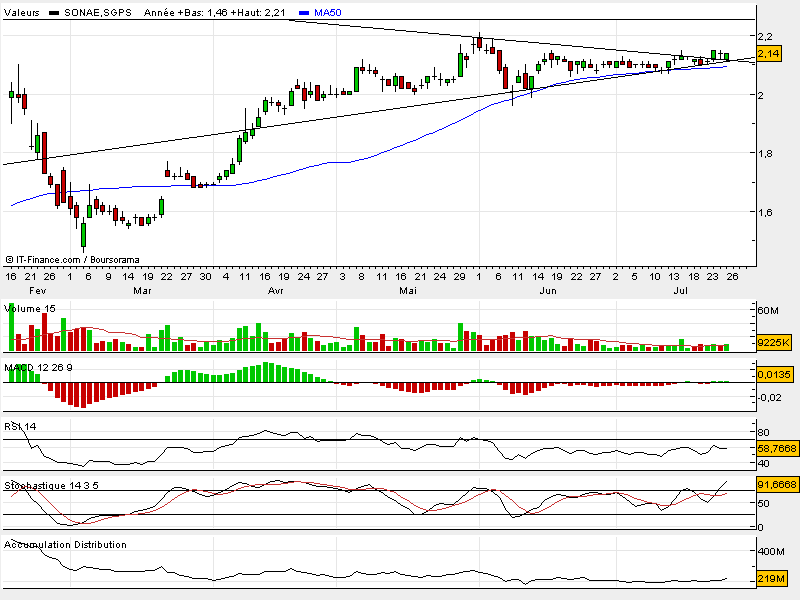
Task: Click the 58,7668 RSI value label
Action: coord(777,448)
